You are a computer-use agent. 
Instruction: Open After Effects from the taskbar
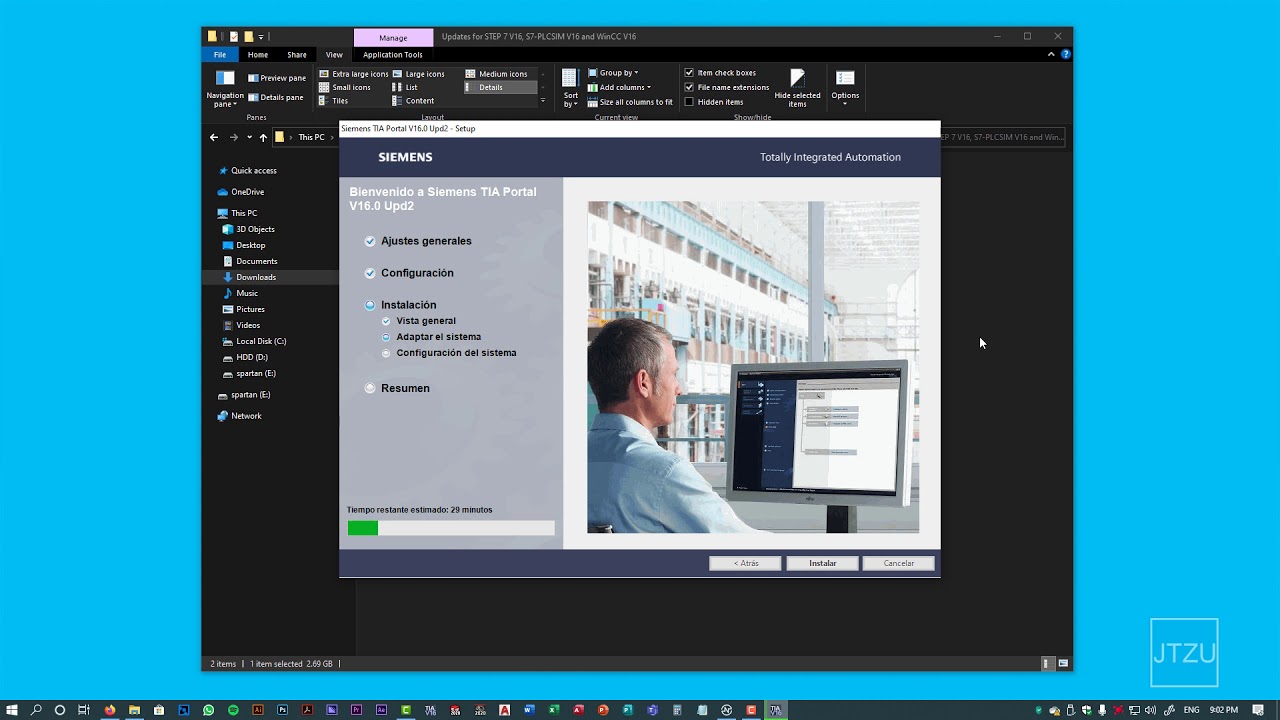[x=381, y=710]
